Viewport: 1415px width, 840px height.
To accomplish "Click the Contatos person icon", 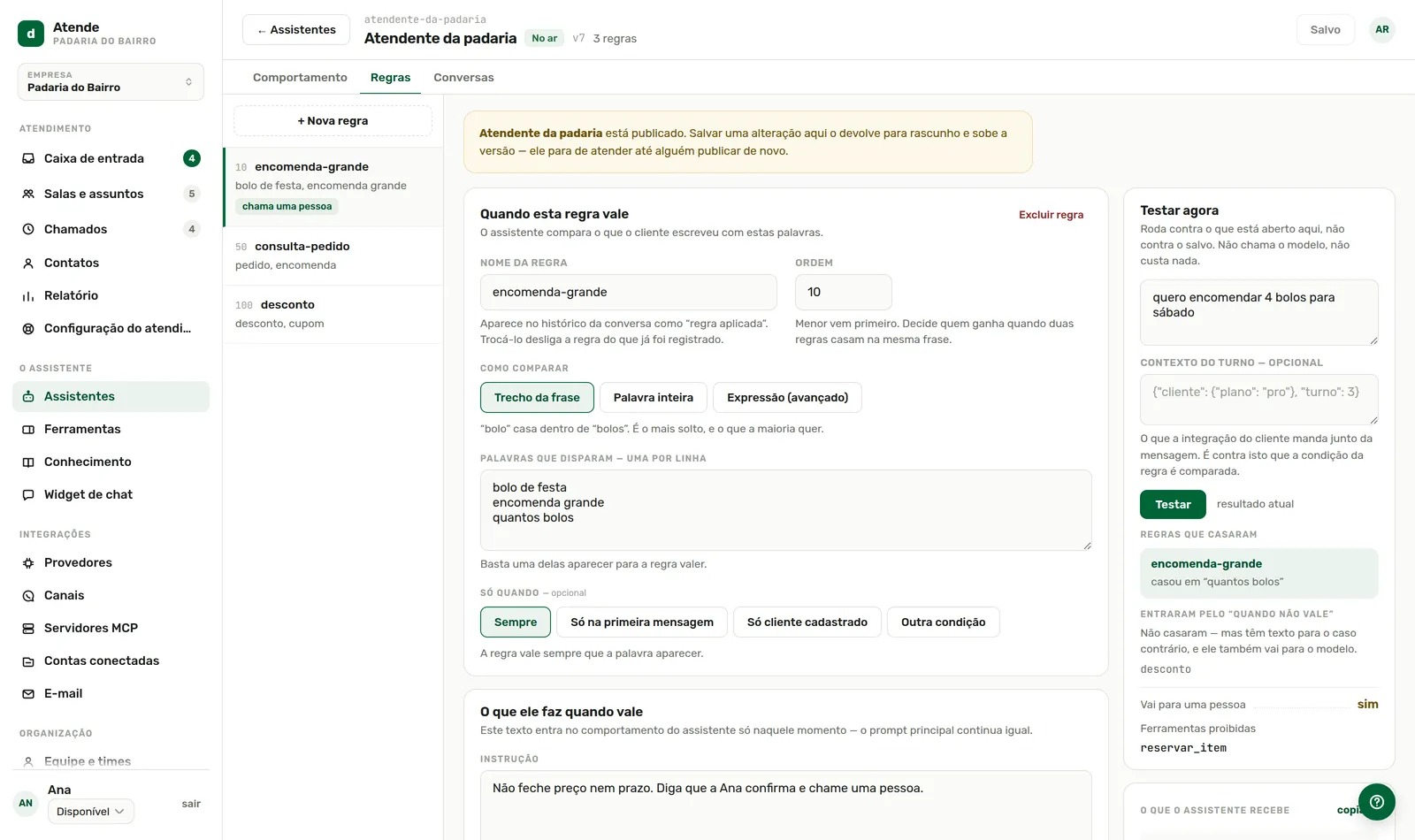I will tap(28, 263).
